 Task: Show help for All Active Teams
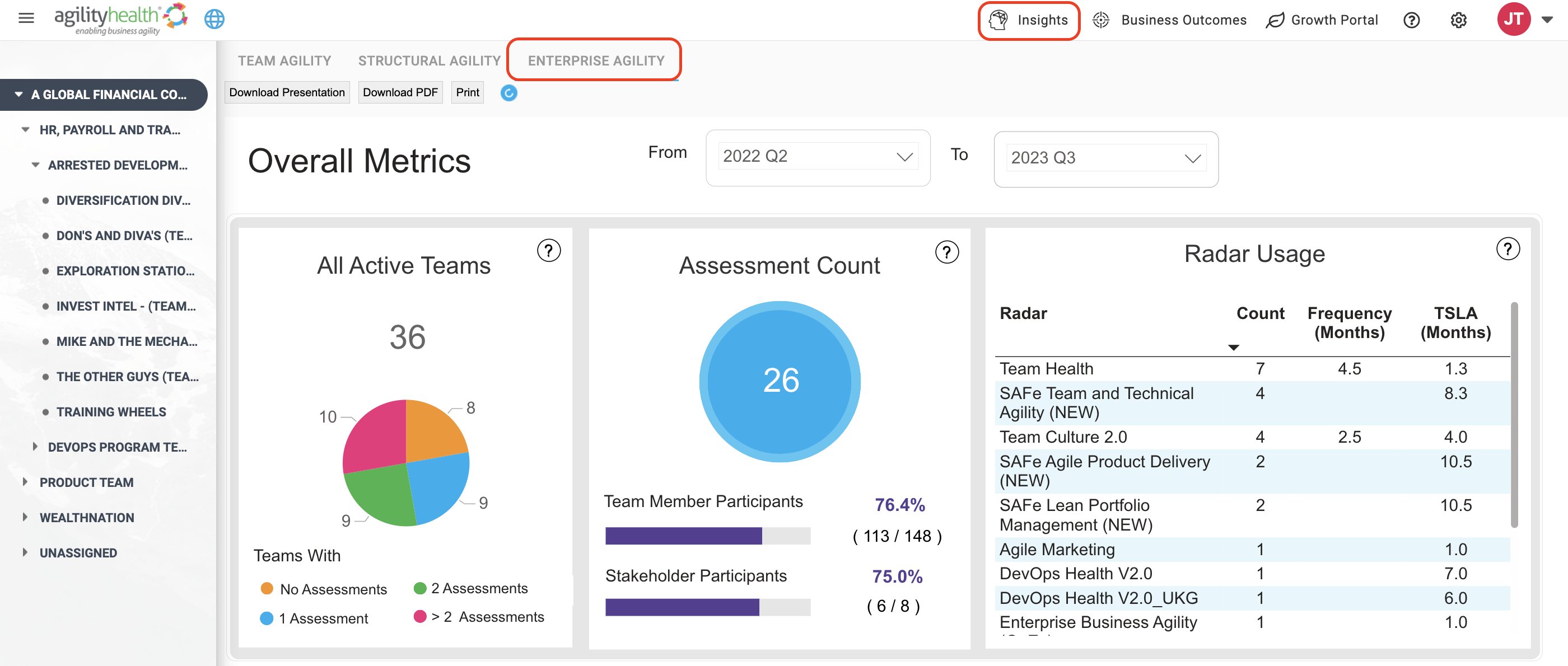click(x=548, y=251)
